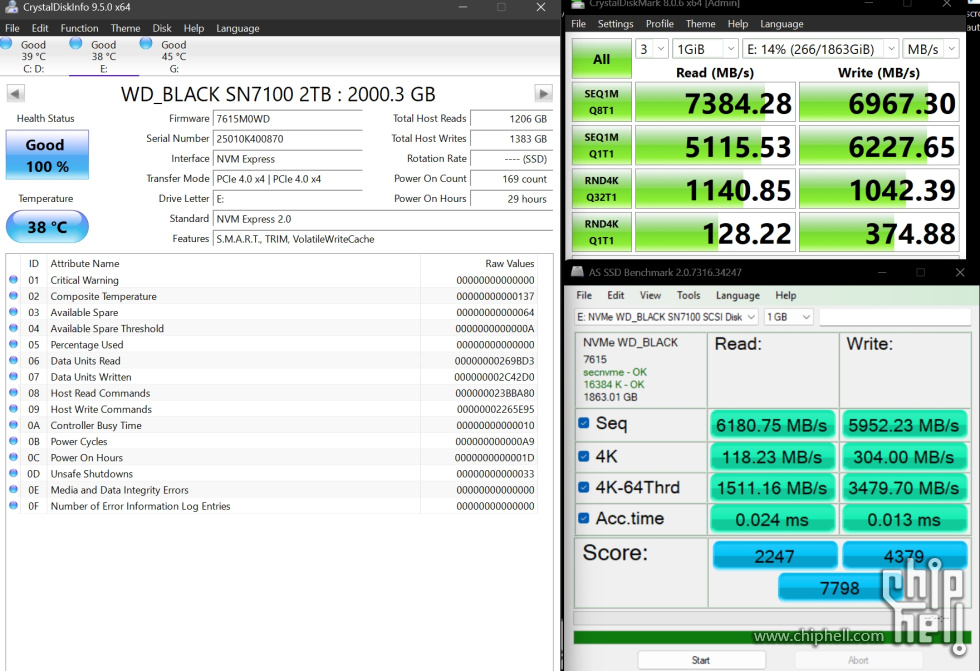Select the G: disk status orb

point(146,44)
